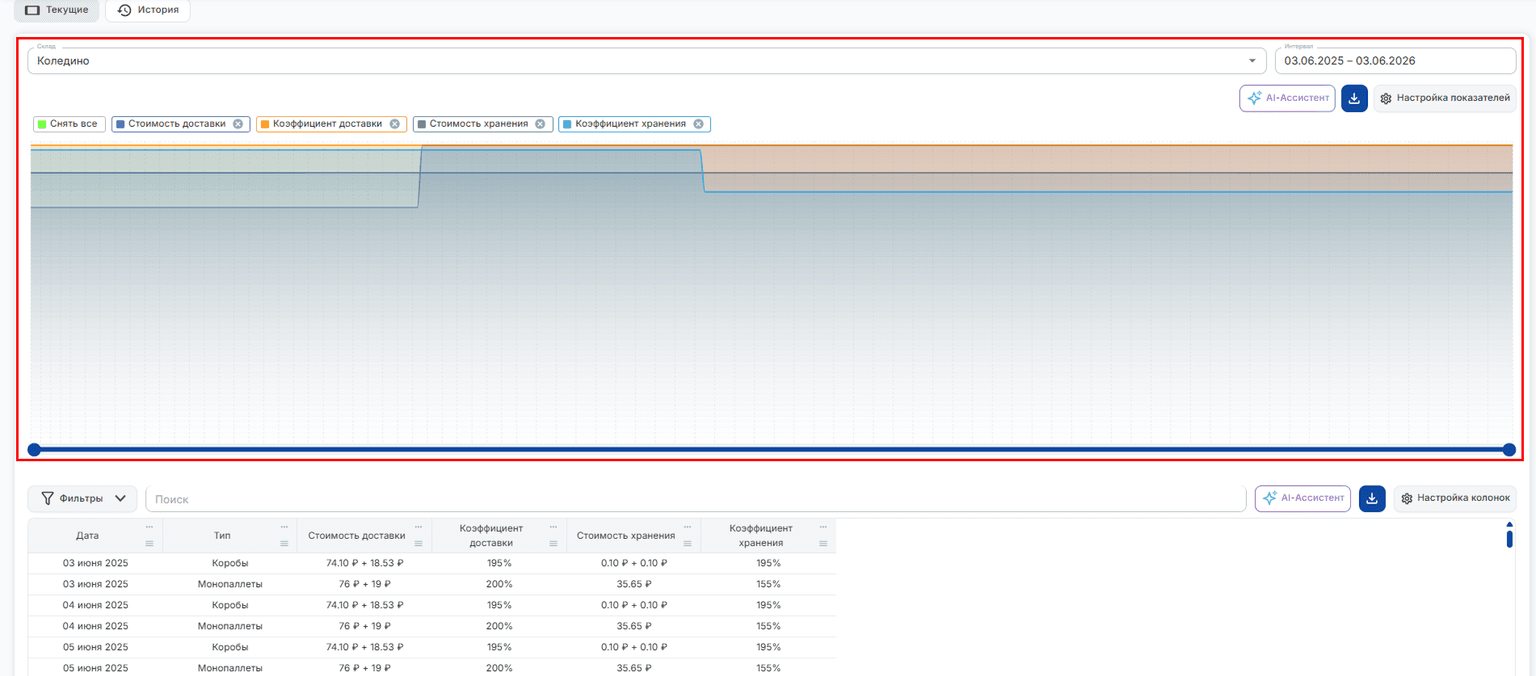Remove the Стоимость хранения chip via its X

pyautogui.click(x=540, y=124)
